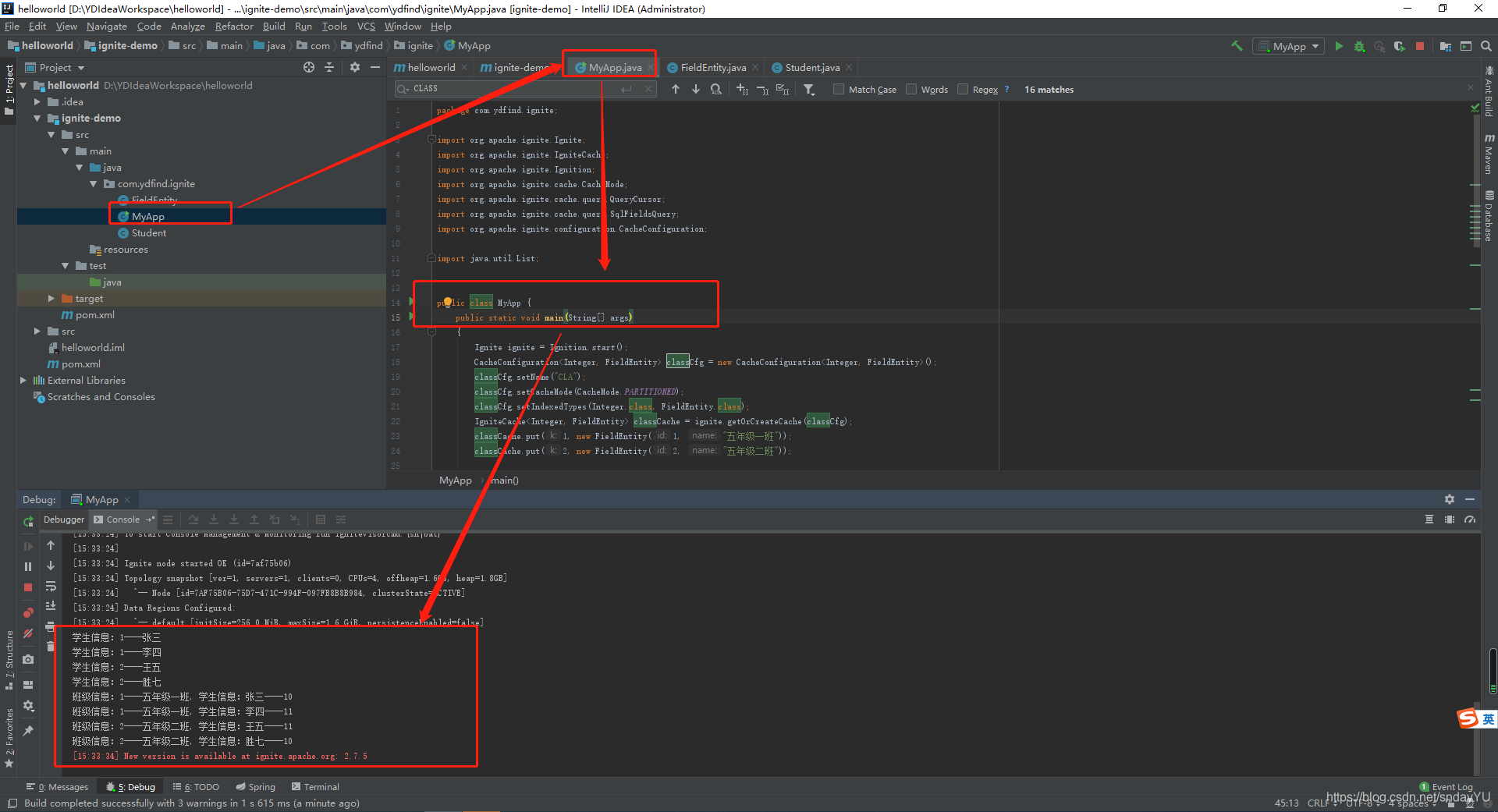Click the Get thread dump camera icon
This screenshot has height=812, width=1498.
pos(28,659)
